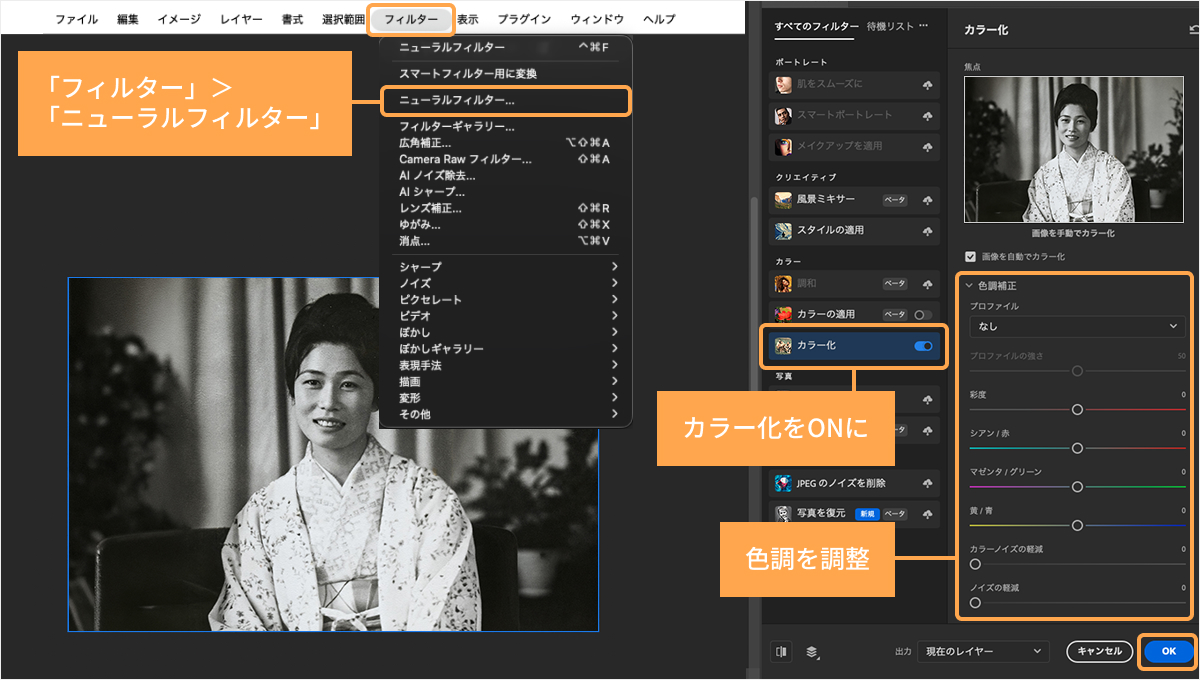The width and height of the screenshot is (1200, 680).
Task: Choose ニューラルフィルター... from the フィルター menu
Action: [457, 101]
